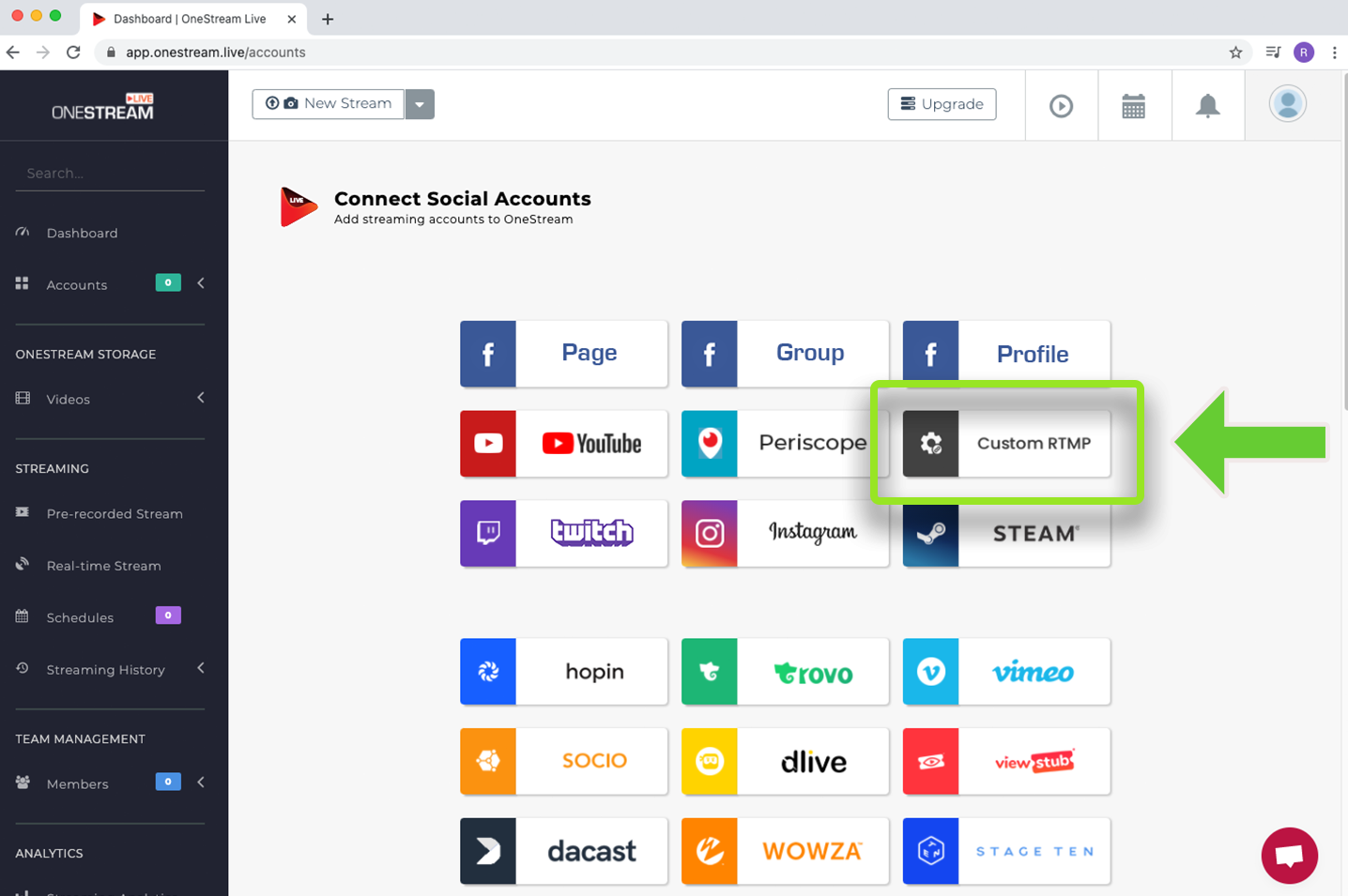Expand the Members submenu chevron
The width and height of the screenshot is (1348, 896).
pyautogui.click(x=201, y=782)
